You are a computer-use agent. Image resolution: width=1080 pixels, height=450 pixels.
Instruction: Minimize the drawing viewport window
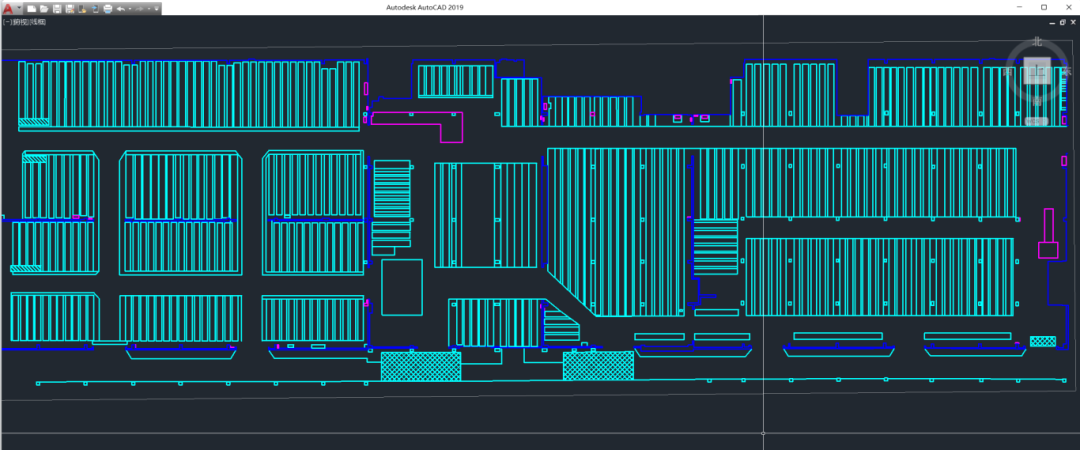click(x=1052, y=23)
